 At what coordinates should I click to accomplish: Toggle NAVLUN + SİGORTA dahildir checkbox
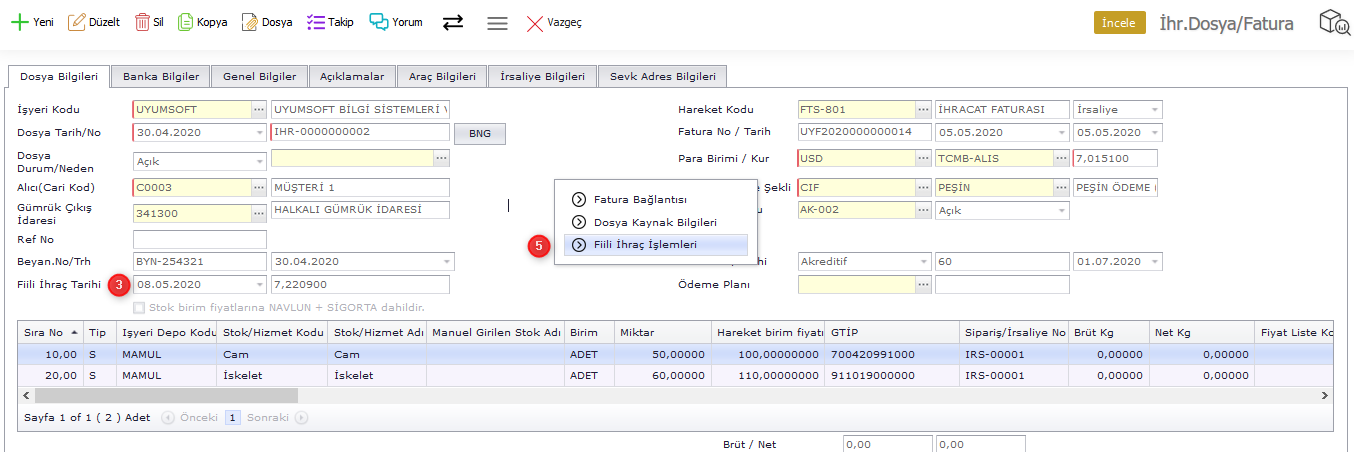(x=140, y=307)
